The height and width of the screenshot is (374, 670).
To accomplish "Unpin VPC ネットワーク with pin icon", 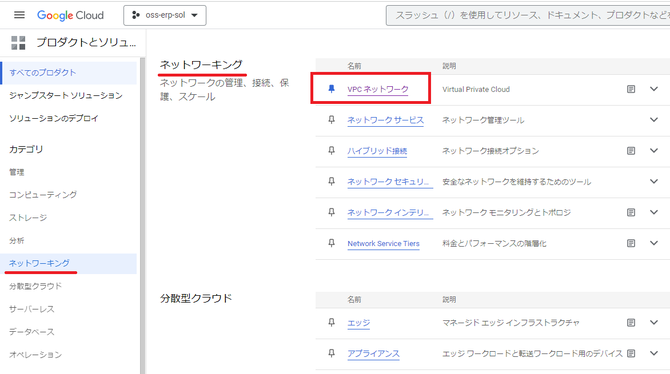I will [x=331, y=89].
